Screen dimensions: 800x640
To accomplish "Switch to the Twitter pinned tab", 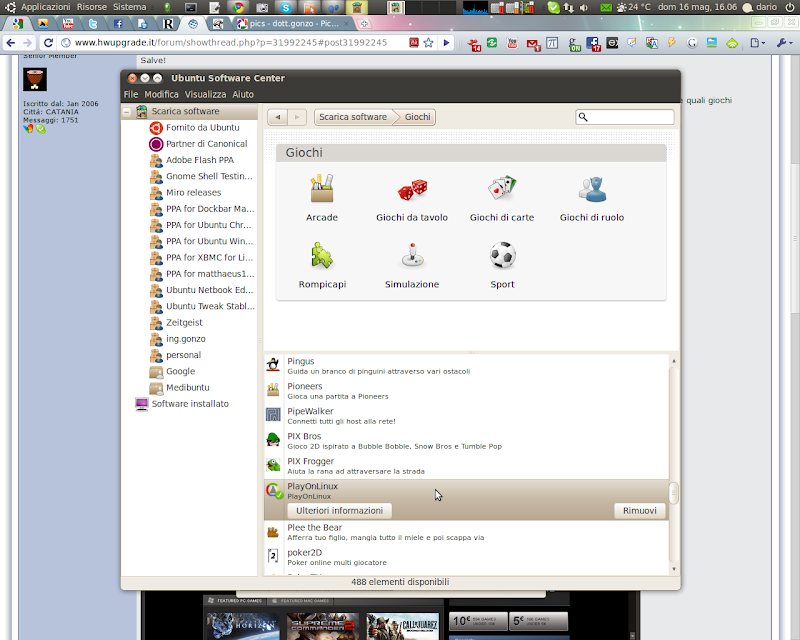I will (93, 23).
